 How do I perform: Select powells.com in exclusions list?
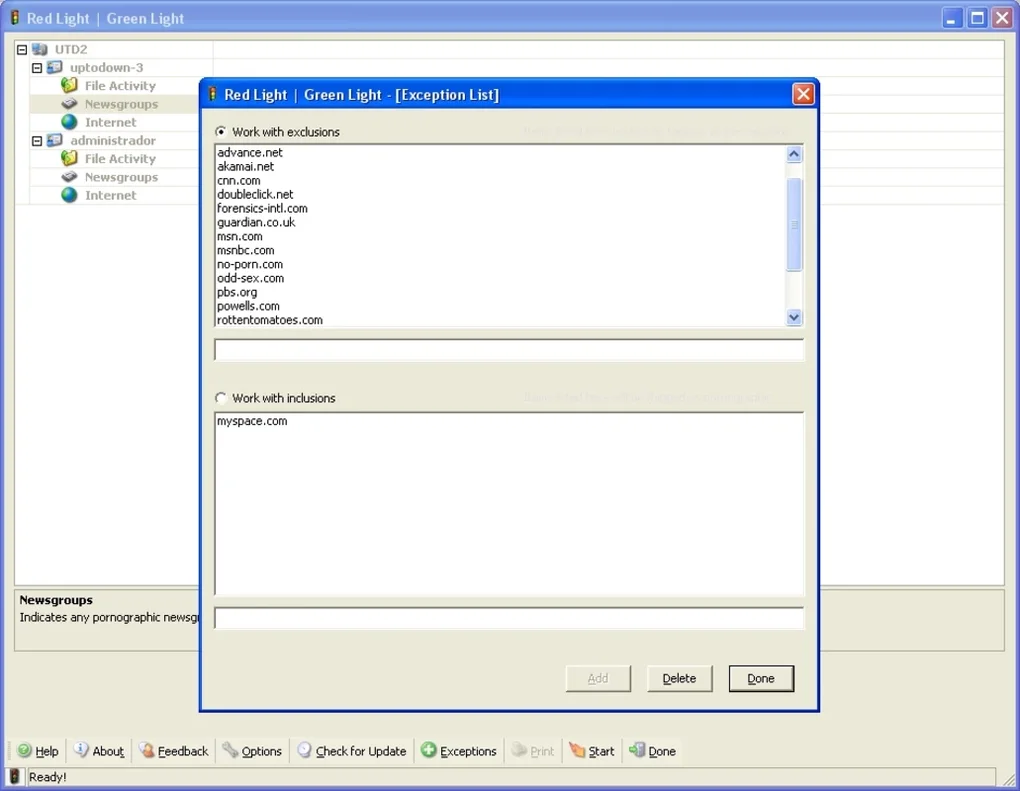coord(248,306)
